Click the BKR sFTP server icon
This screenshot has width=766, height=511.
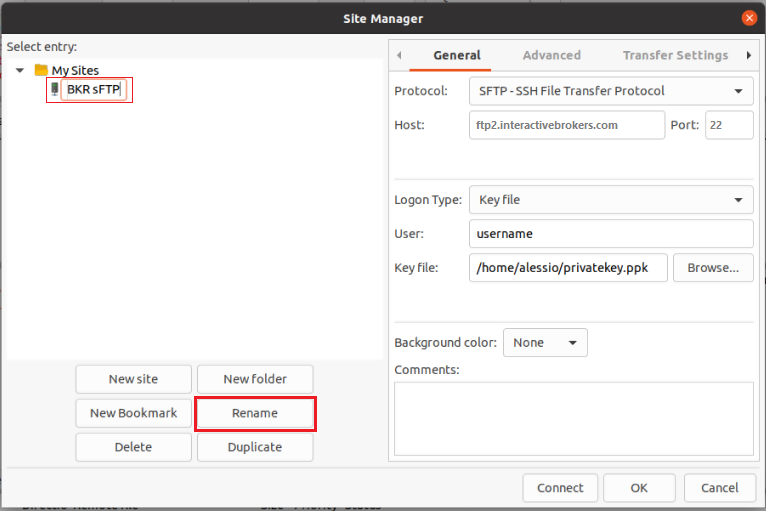(55, 89)
